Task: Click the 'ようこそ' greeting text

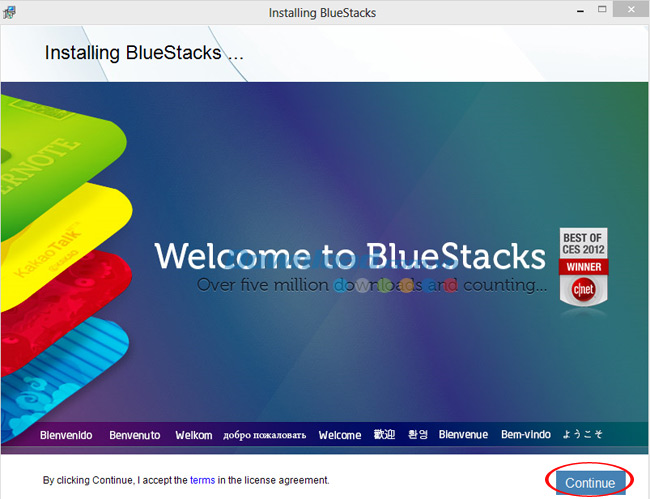Action: (582, 434)
